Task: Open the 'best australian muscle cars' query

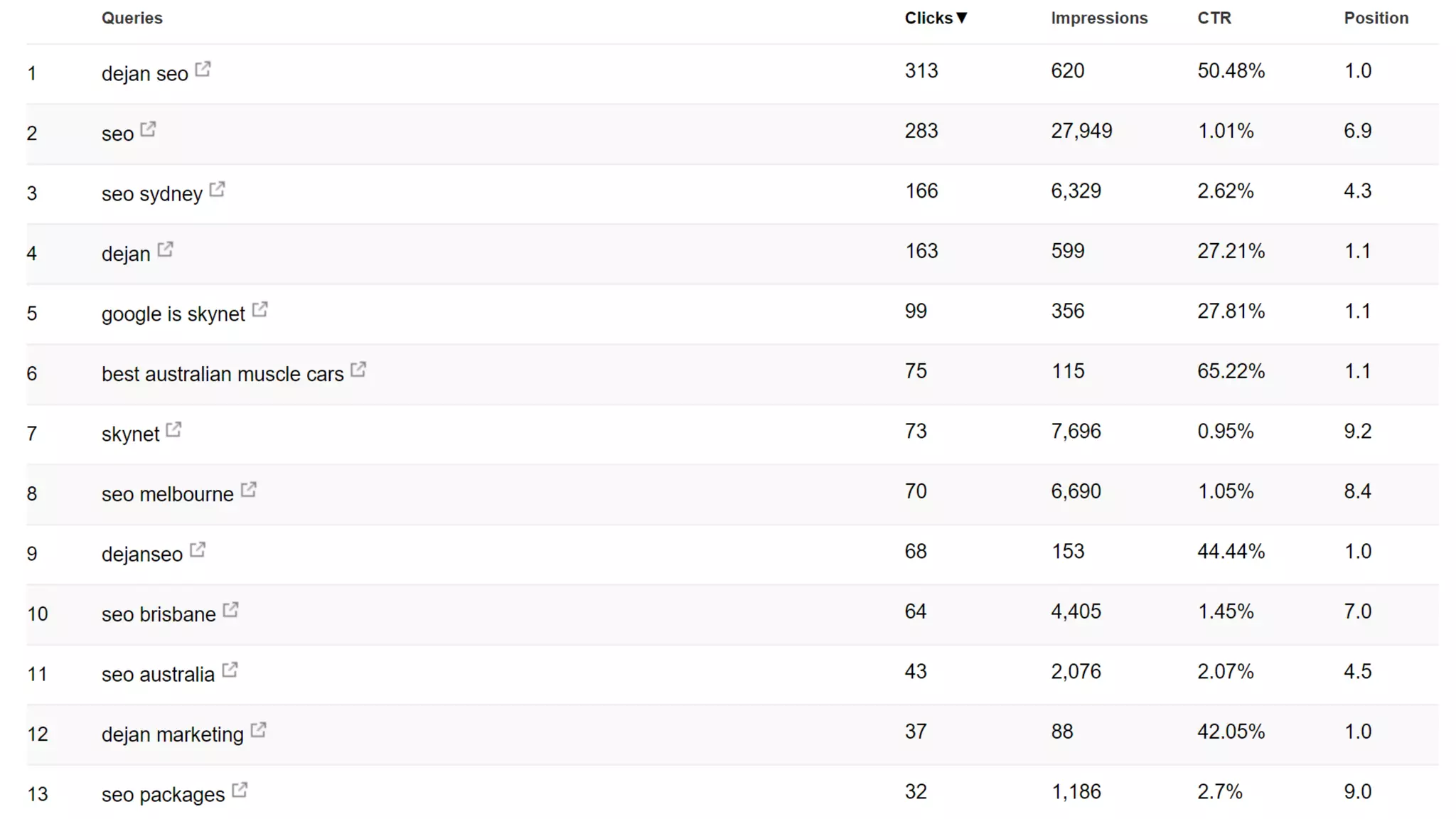Action: pyautogui.click(x=223, y=374)
